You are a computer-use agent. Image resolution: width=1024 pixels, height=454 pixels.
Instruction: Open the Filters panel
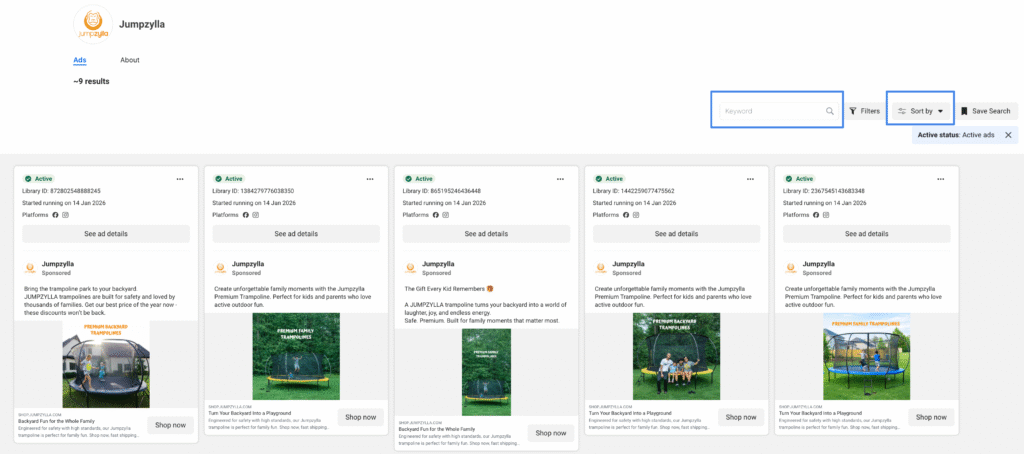[x=864, y=111]
